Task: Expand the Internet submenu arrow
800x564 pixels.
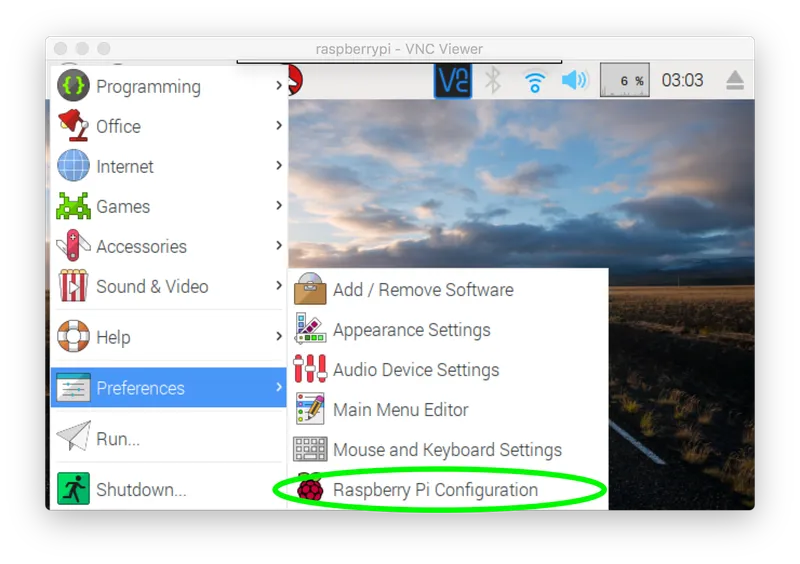Action: click(279, 165)
